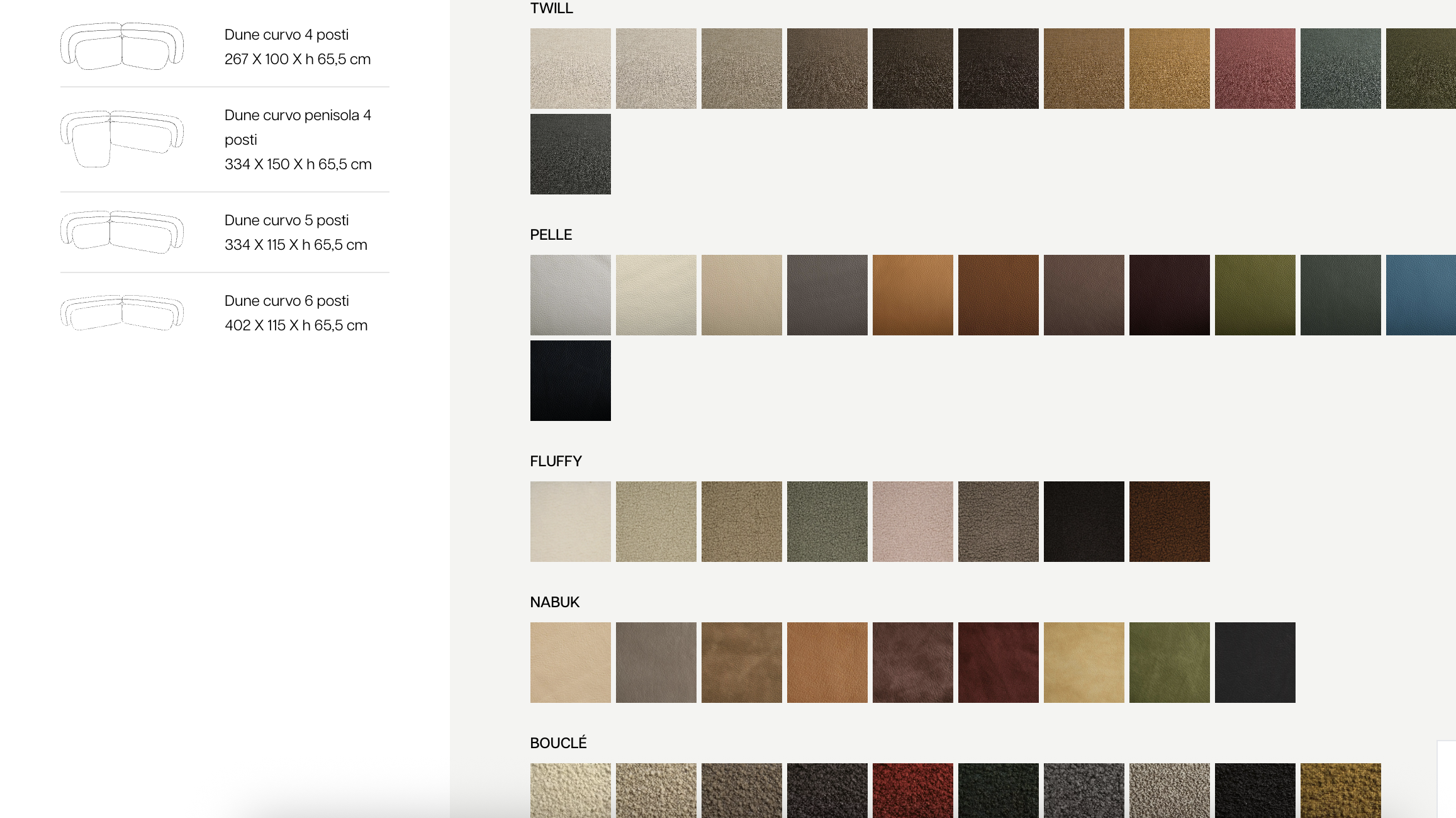Viewport: 1456px width, 818px height.
Task: Pick the cream white Pelle leather swatch
Action: (656, 295)
